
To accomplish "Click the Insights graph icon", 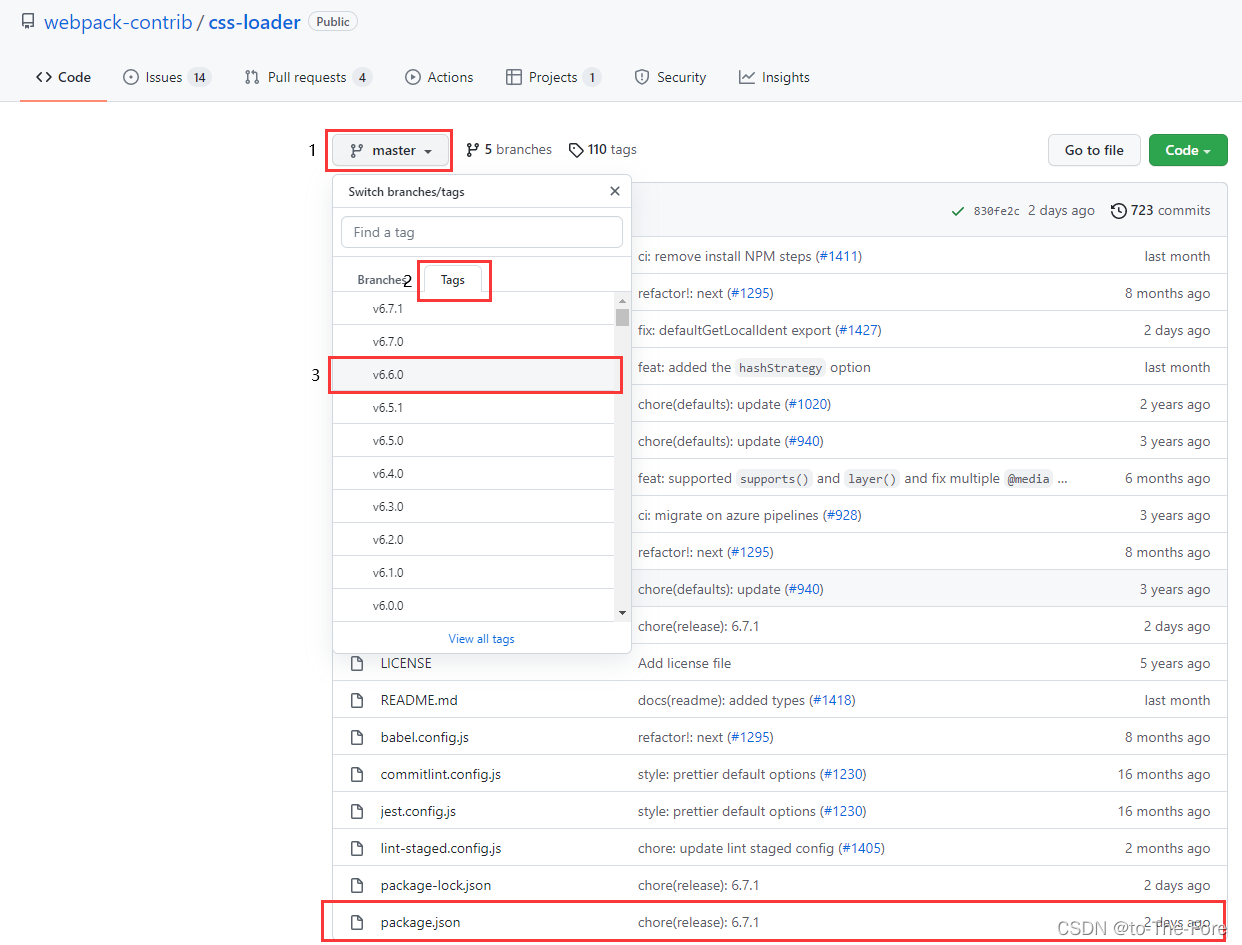I will (x=745, y=77).
